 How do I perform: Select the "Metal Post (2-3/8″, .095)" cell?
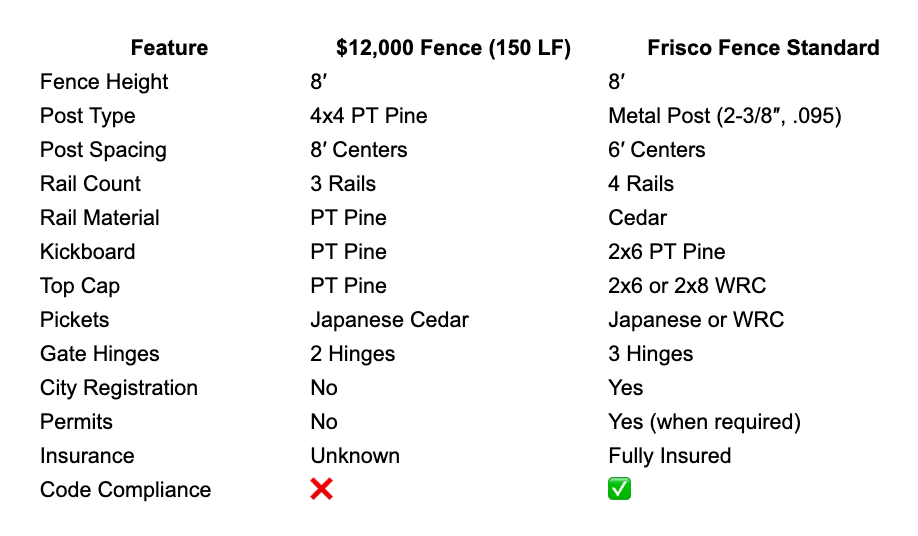[724, 116]
